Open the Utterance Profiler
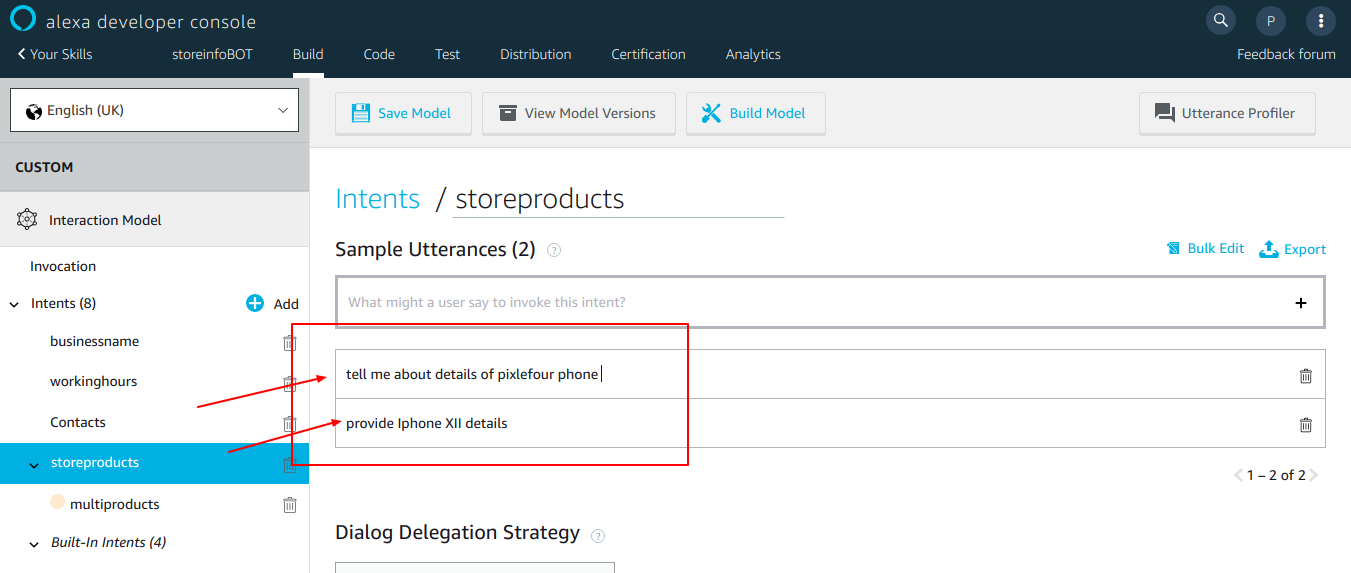Screen dimensions: 1351x573 (1226, 113)
